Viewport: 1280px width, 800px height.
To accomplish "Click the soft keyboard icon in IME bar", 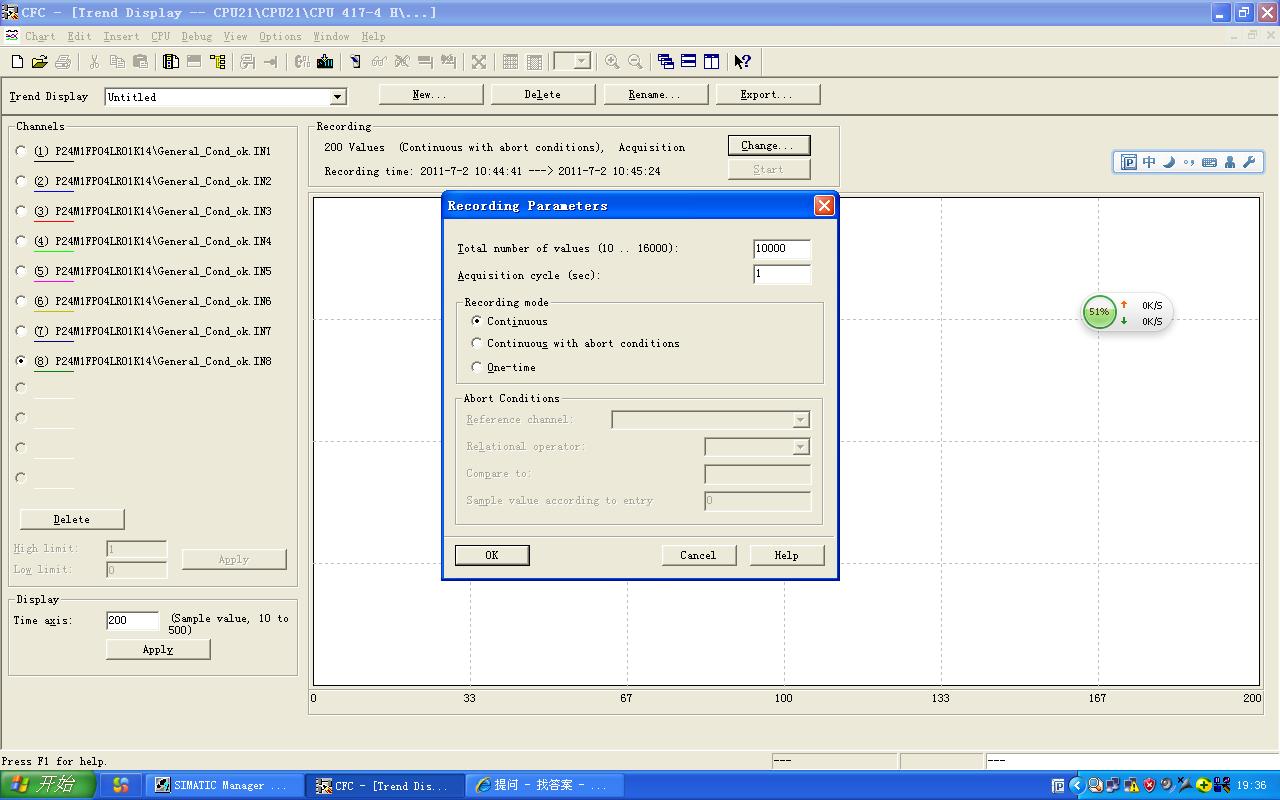I will click(x=1209, y=162).
